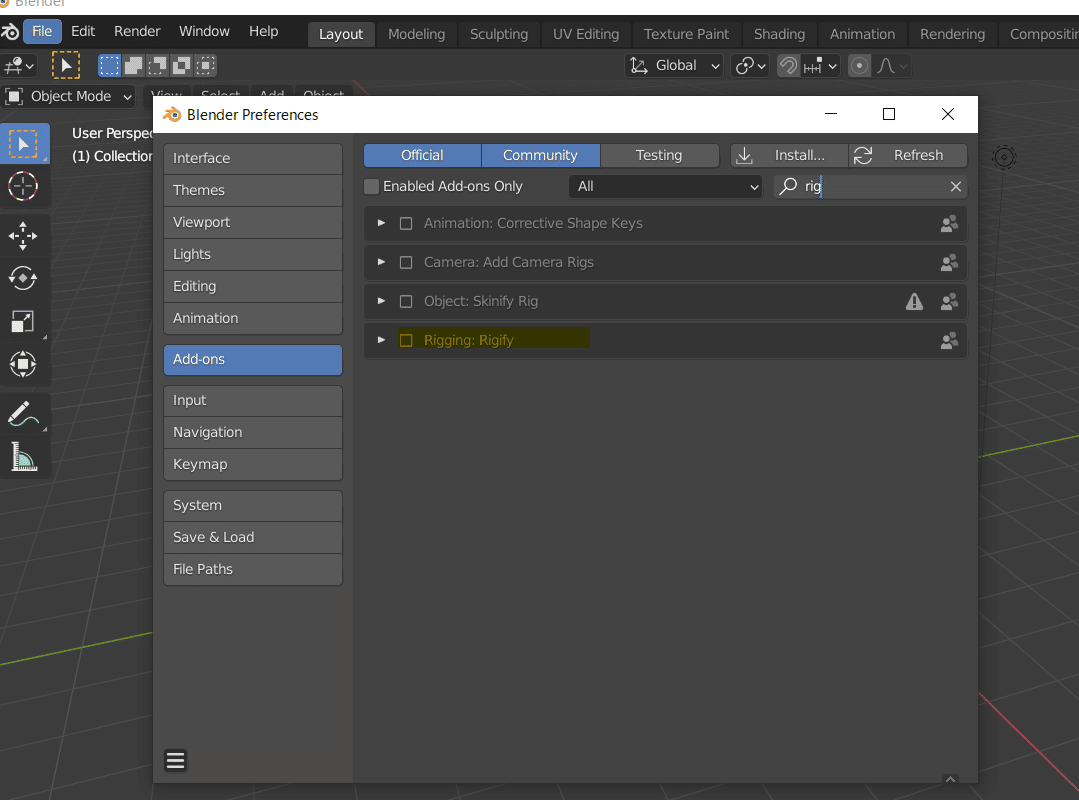Image resolution: width=1079 pixels, height=800 pixels.
Task: Clear the add-on search field
Action: (x=955, y=186)
